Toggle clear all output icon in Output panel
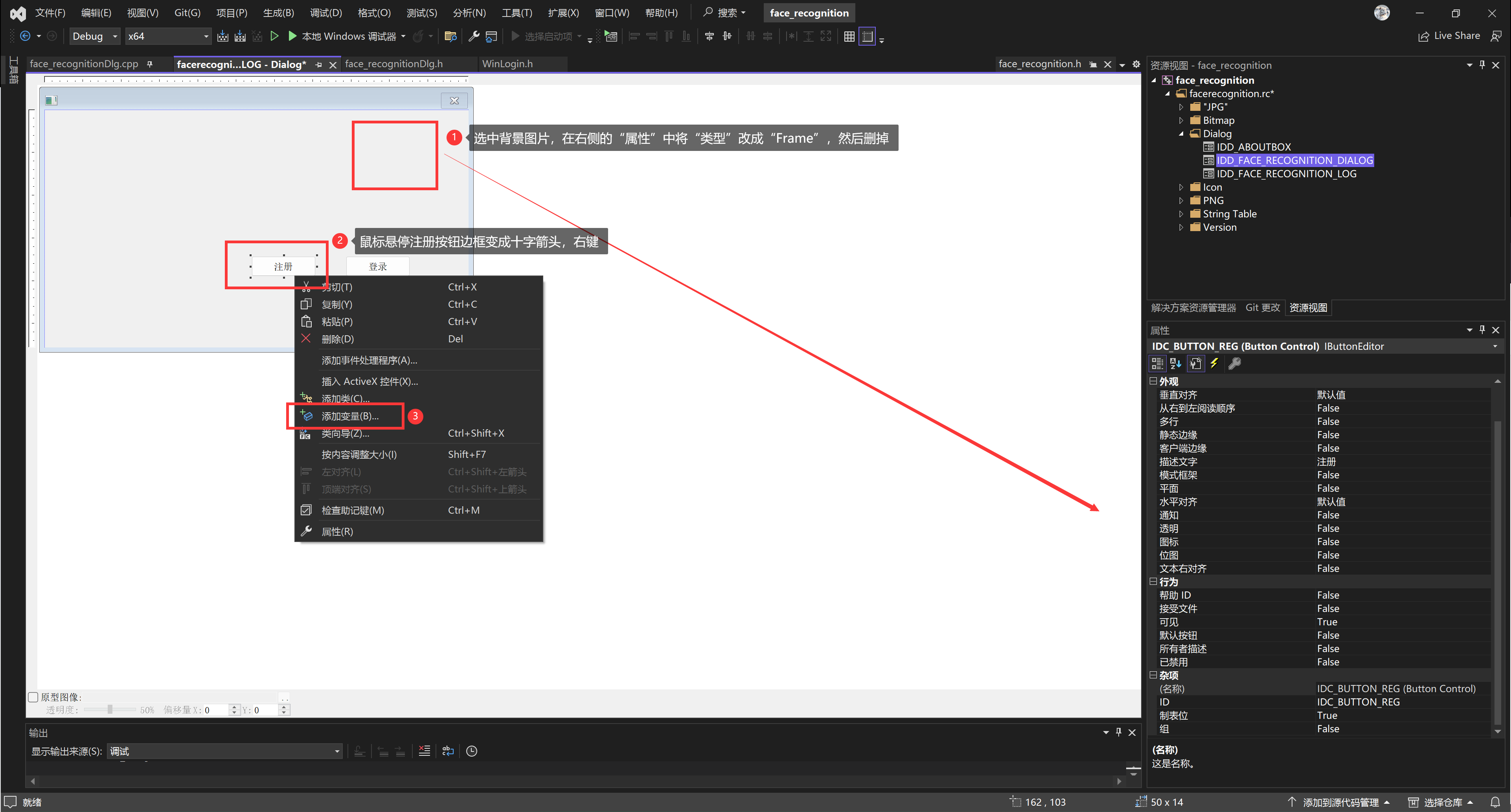The height and width of the screenshot is (812, 1511). [x=424, y=751]
